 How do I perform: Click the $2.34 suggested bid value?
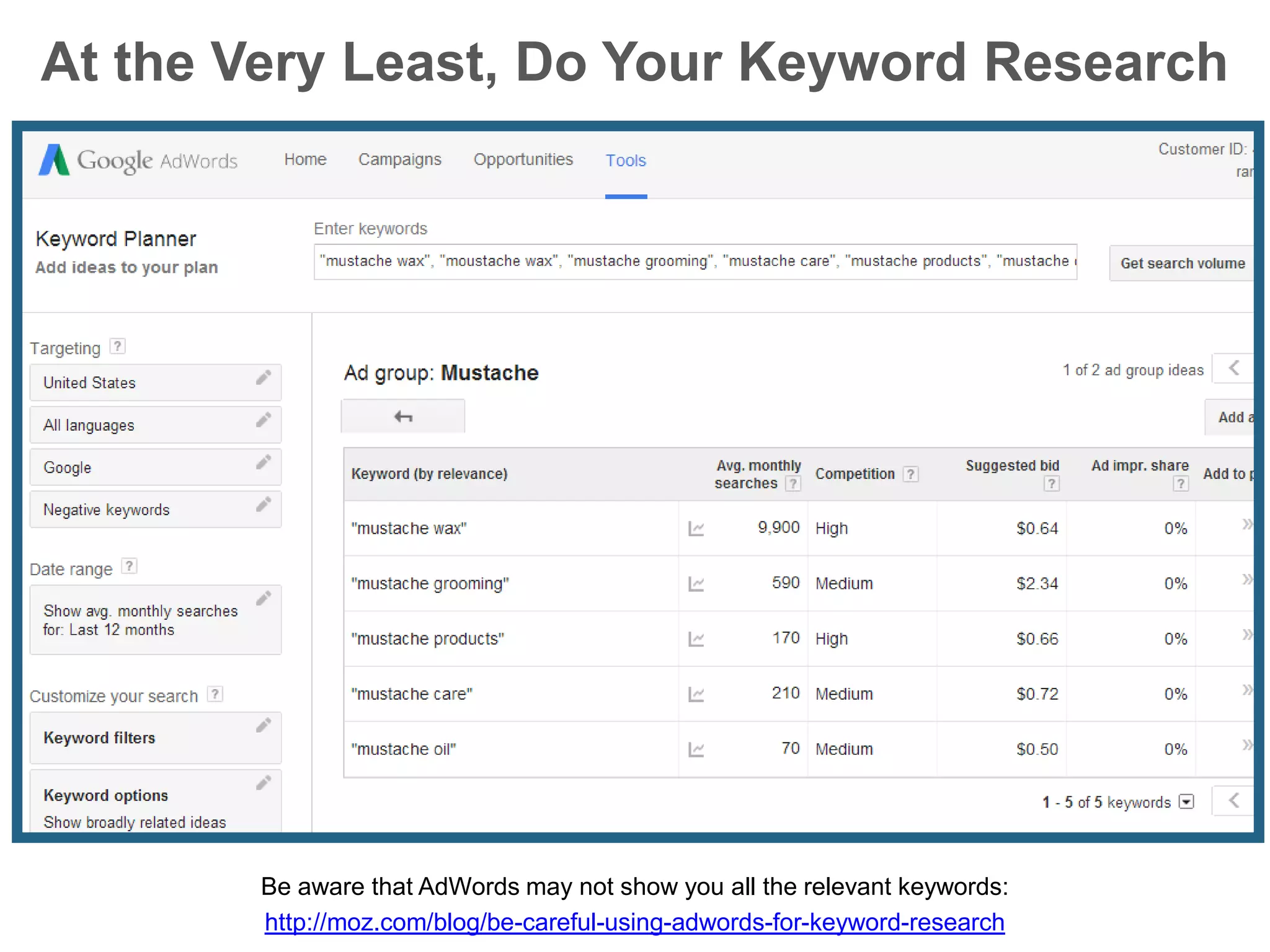[1037, 584]
